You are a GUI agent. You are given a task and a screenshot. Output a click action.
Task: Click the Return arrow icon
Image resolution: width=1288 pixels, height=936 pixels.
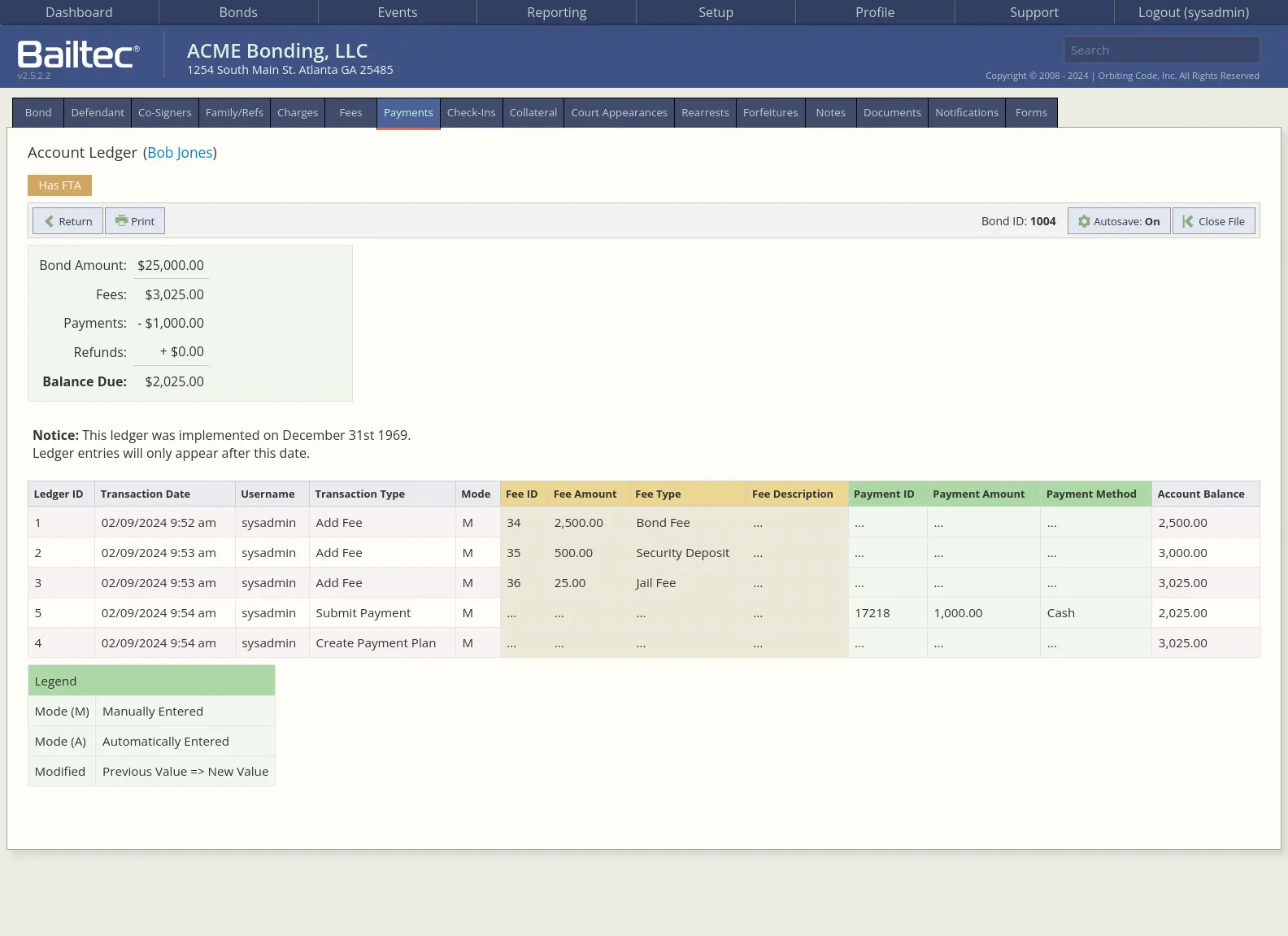point(50,221)
